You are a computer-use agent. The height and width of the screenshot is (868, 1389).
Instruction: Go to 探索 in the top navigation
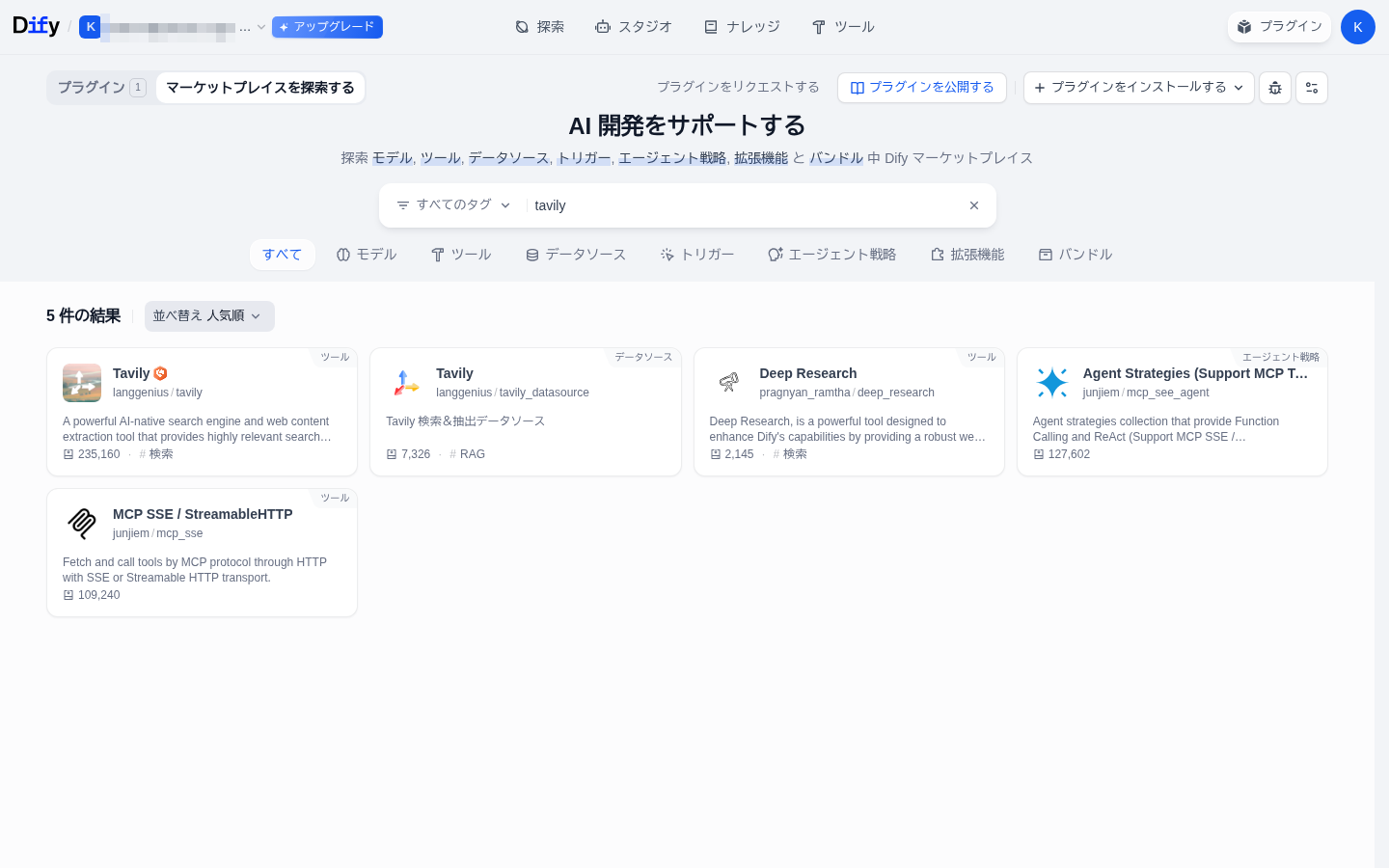coord(539,27)
